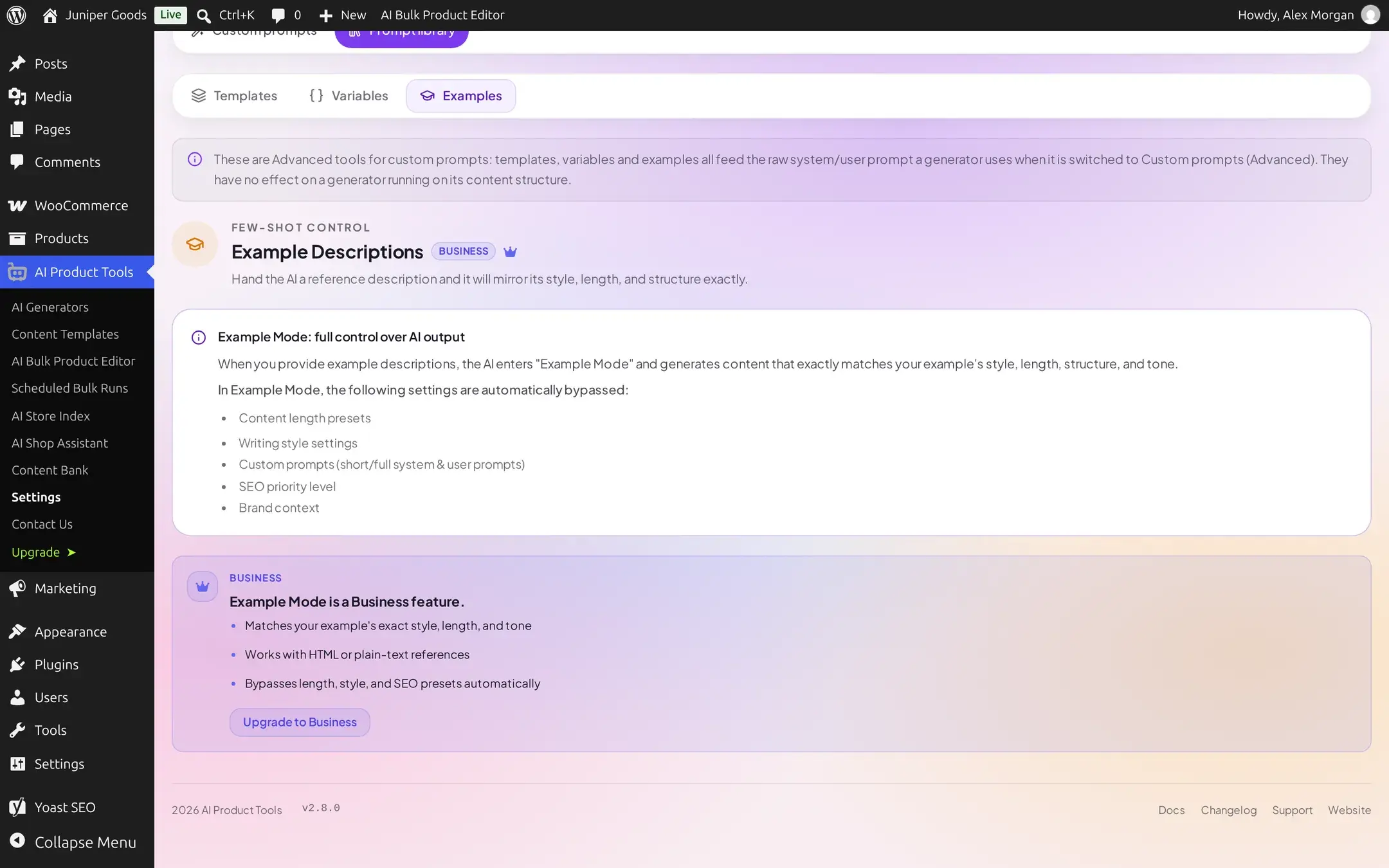1389x868 pixels.
Task: Click crown icon next to BUSINESS badge
Action: (510, 251)
